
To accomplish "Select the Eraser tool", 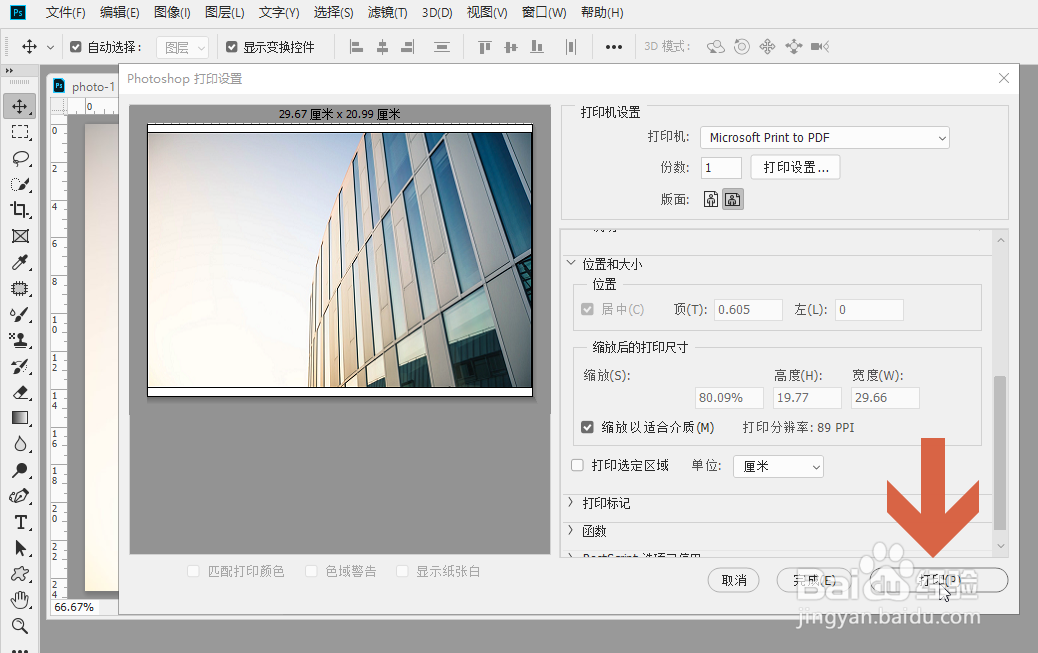I will [20, 393].
